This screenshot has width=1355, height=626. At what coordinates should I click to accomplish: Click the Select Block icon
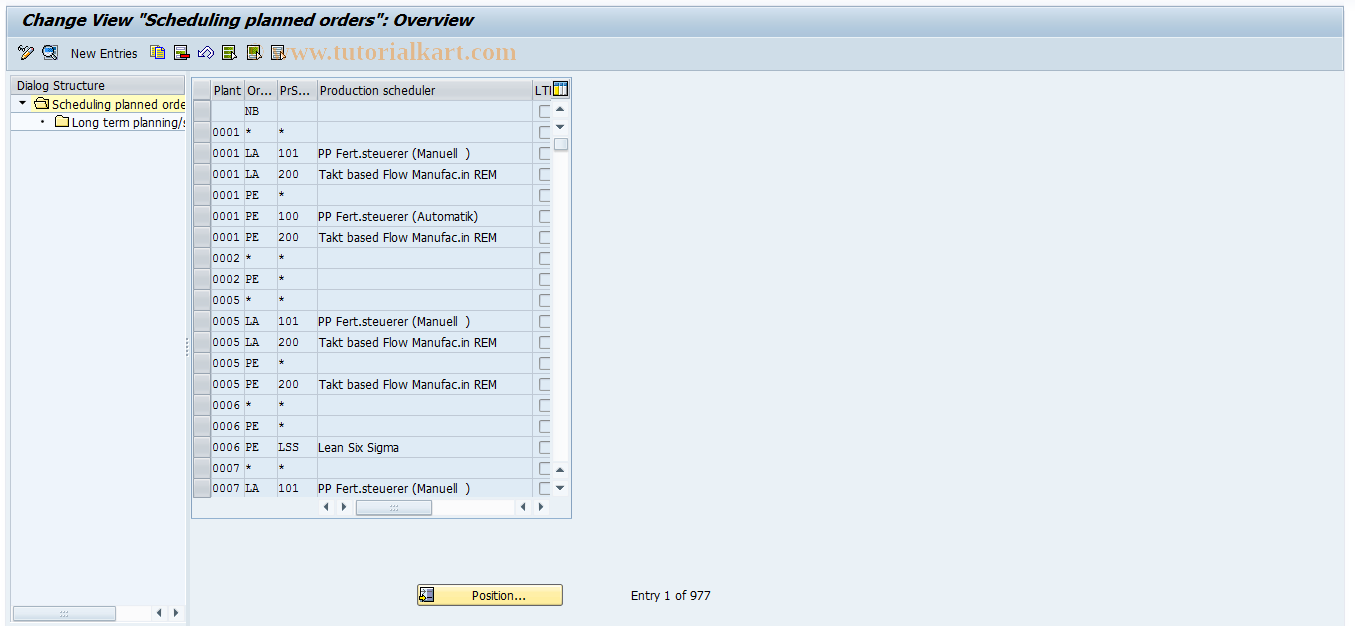pyautogui.click(x=254, y=53)
